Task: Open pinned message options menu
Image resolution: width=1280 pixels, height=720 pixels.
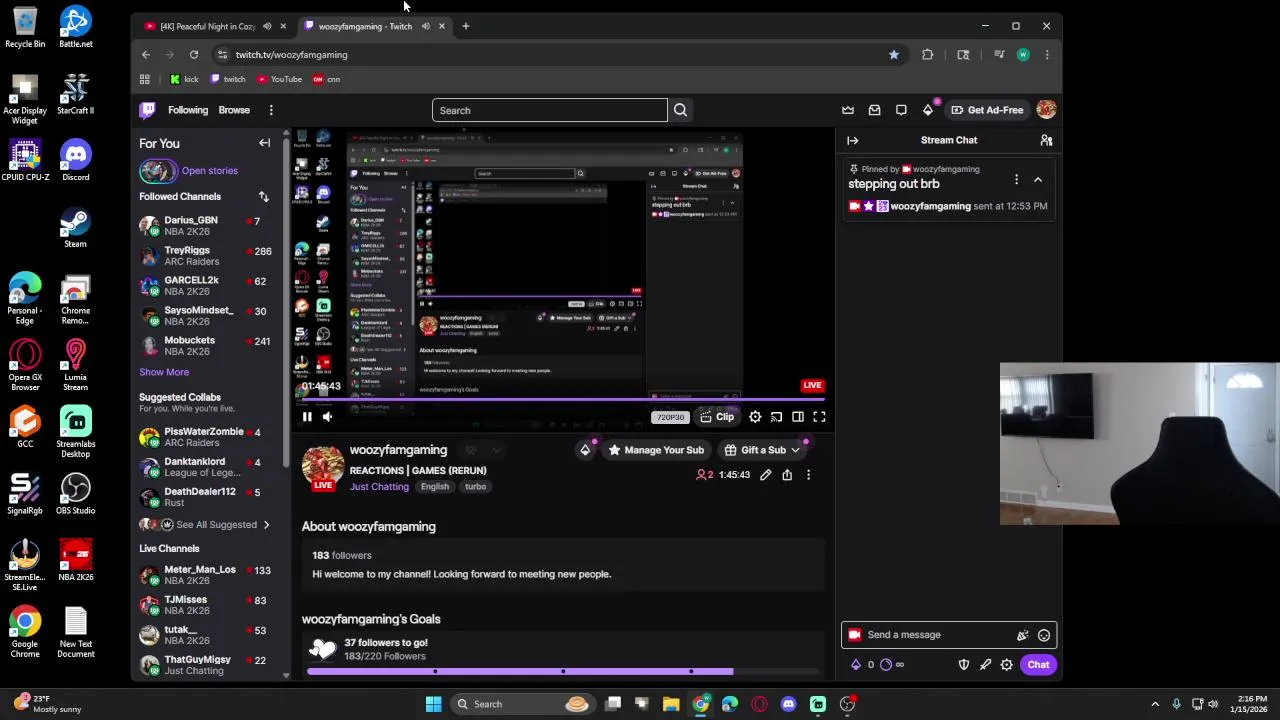Action: (1016, 180)
